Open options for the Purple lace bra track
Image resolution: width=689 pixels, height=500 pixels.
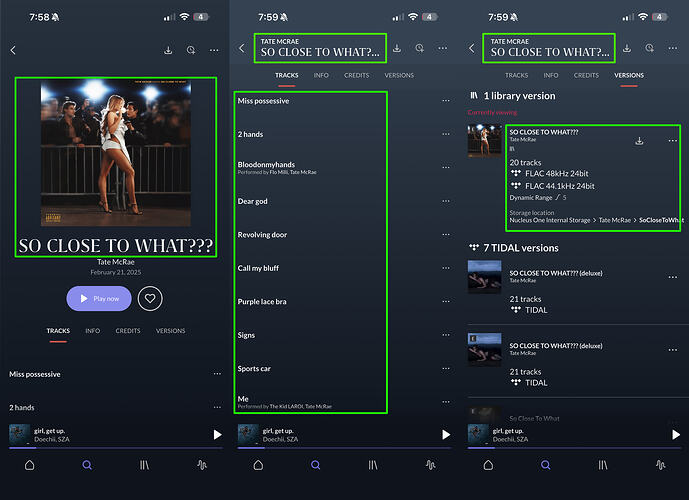tap(446, 301)
